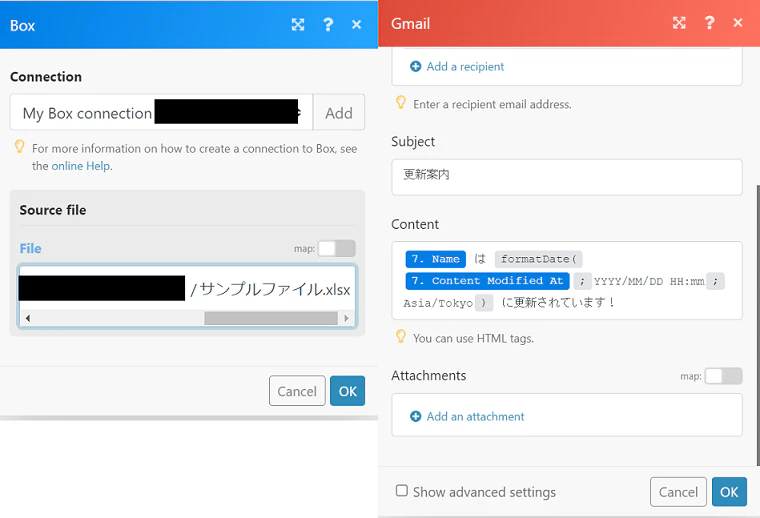This screenshot has height=518, width=760.
Task: Enable Show advanced settings checkbox
Action: 402,491
